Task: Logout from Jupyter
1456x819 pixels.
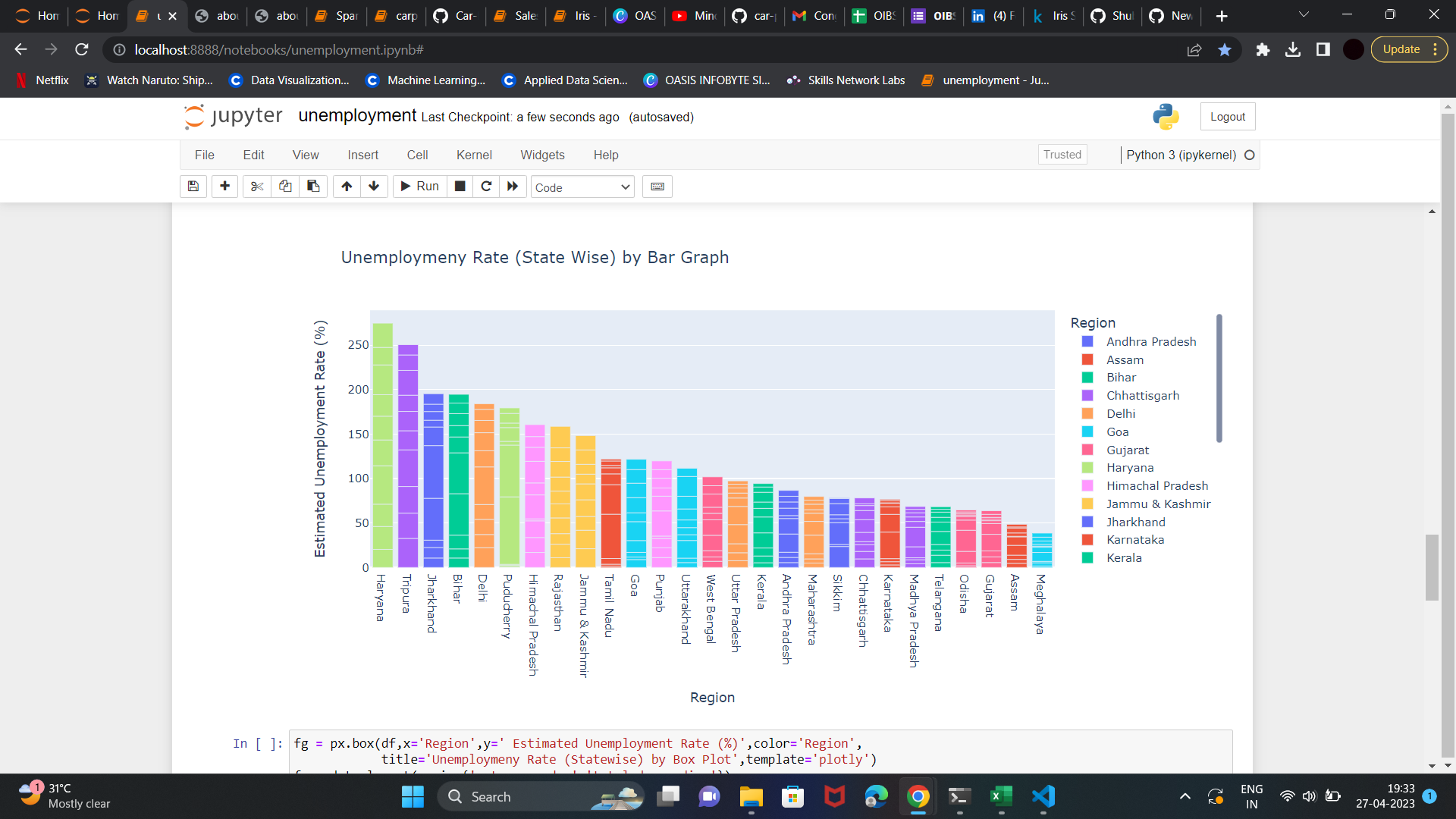Action: [x=1226, y=116]
